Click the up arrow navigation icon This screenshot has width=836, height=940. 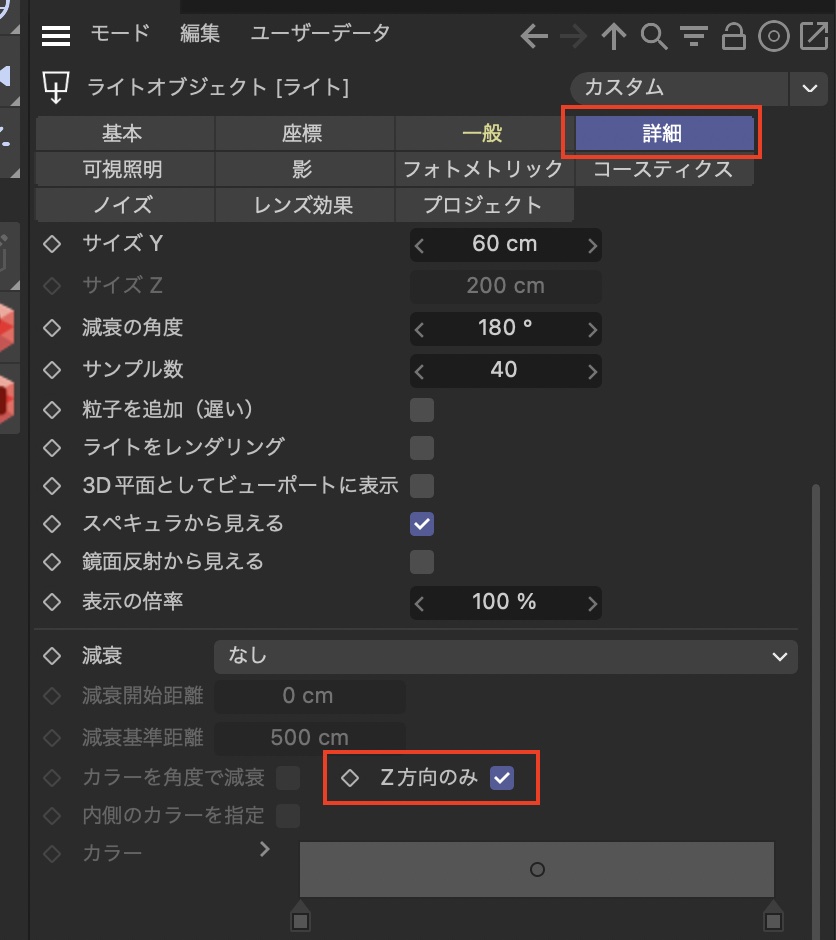click(x=613, y=37)
